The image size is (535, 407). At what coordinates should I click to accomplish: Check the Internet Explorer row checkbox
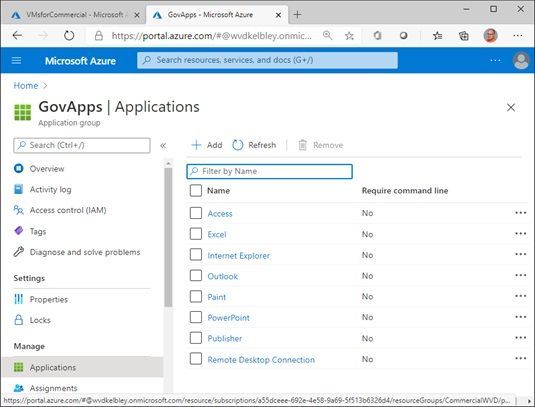tap(196, 255)
